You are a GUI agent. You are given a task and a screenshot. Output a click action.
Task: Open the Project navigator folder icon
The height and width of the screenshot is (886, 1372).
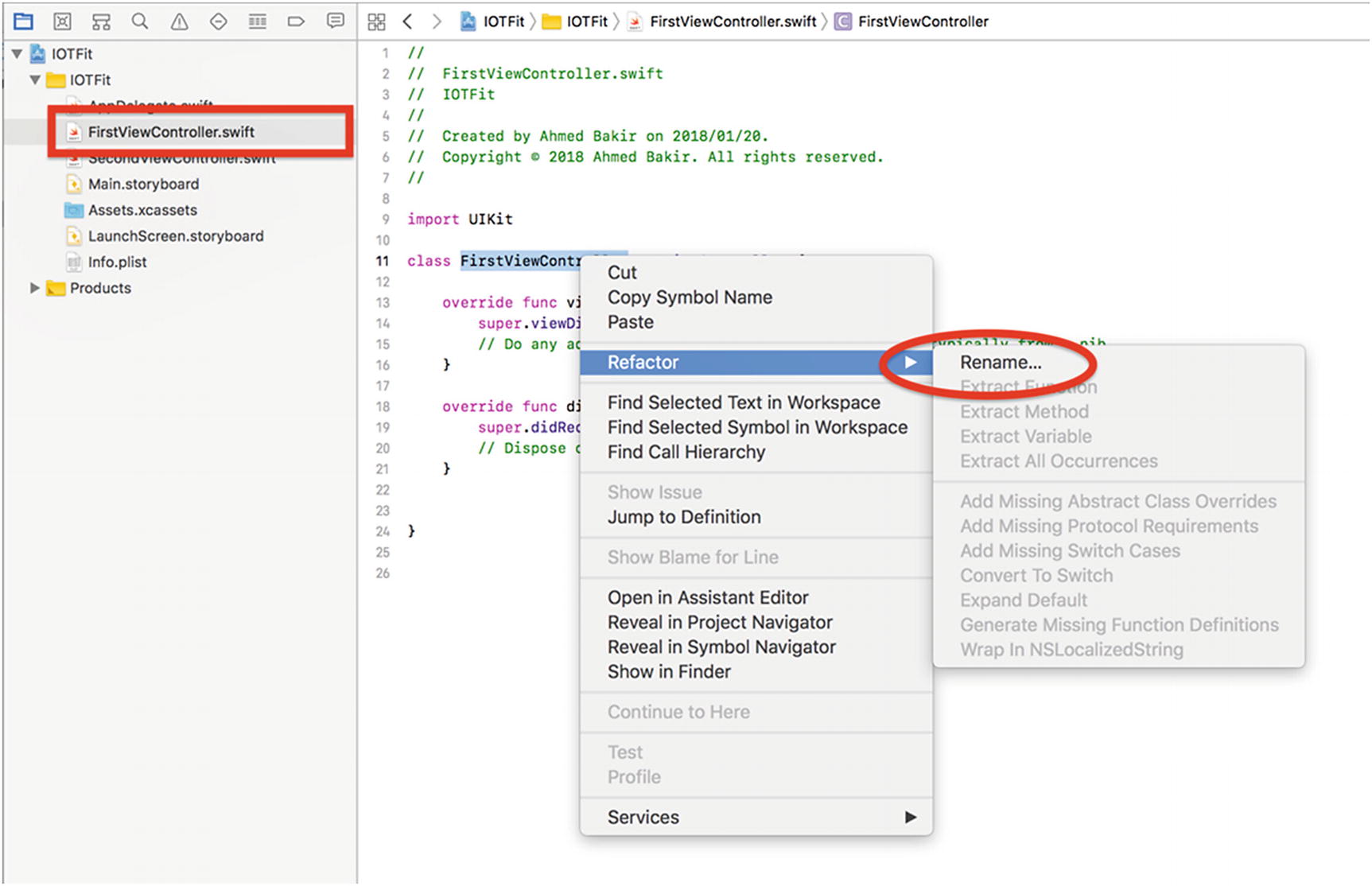click(x=23, y=21)
